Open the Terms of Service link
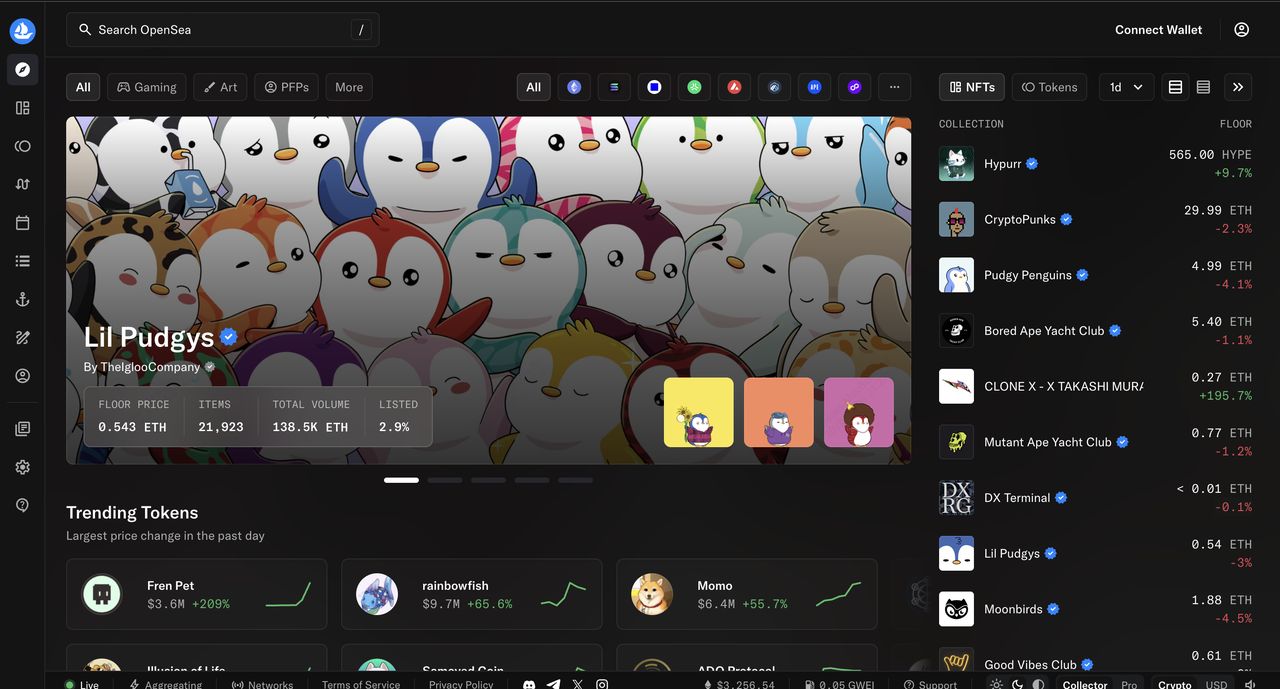The image size is (1280, 689). click(360, 685)
